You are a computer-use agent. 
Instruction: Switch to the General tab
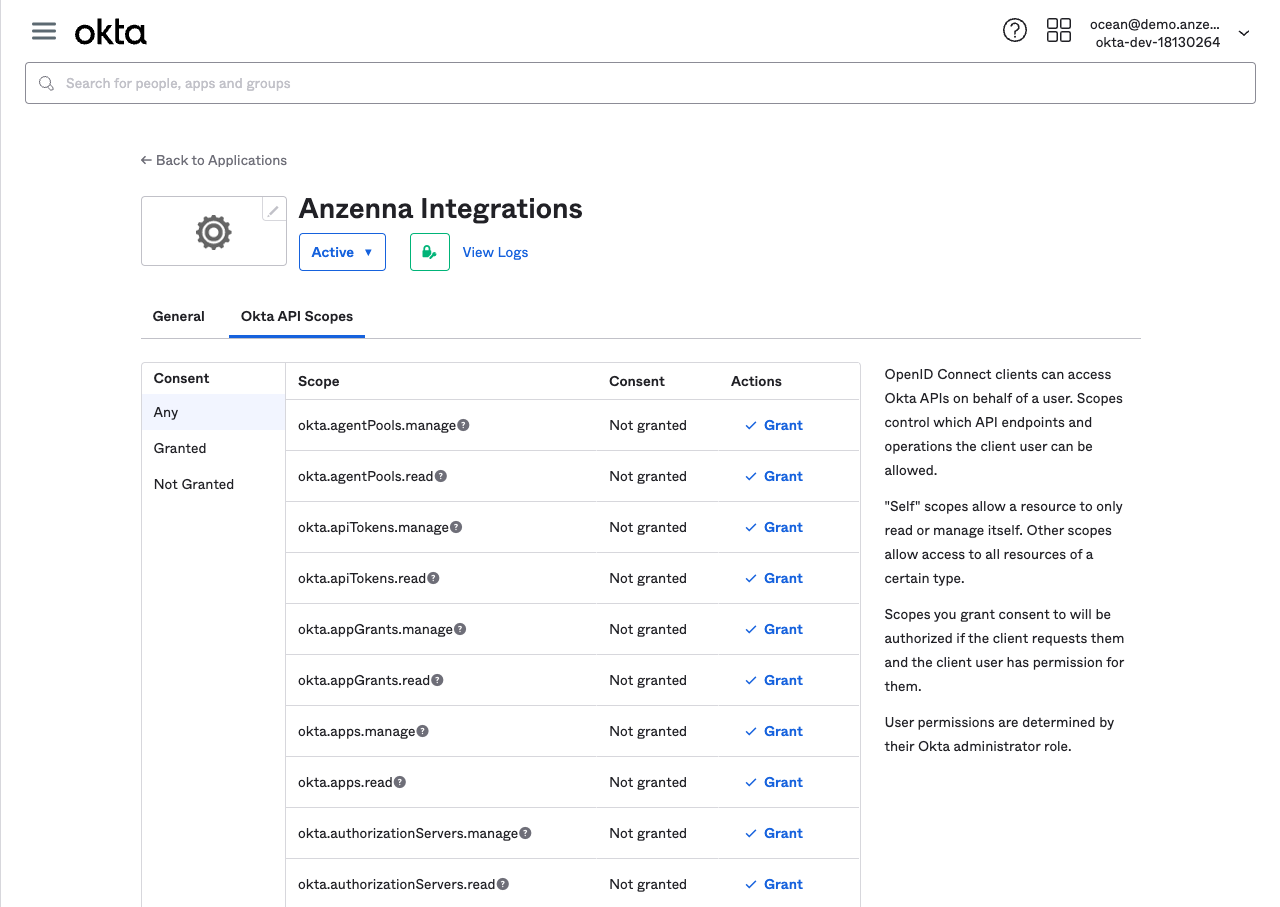pyautogui.click(x=178, y=316)
